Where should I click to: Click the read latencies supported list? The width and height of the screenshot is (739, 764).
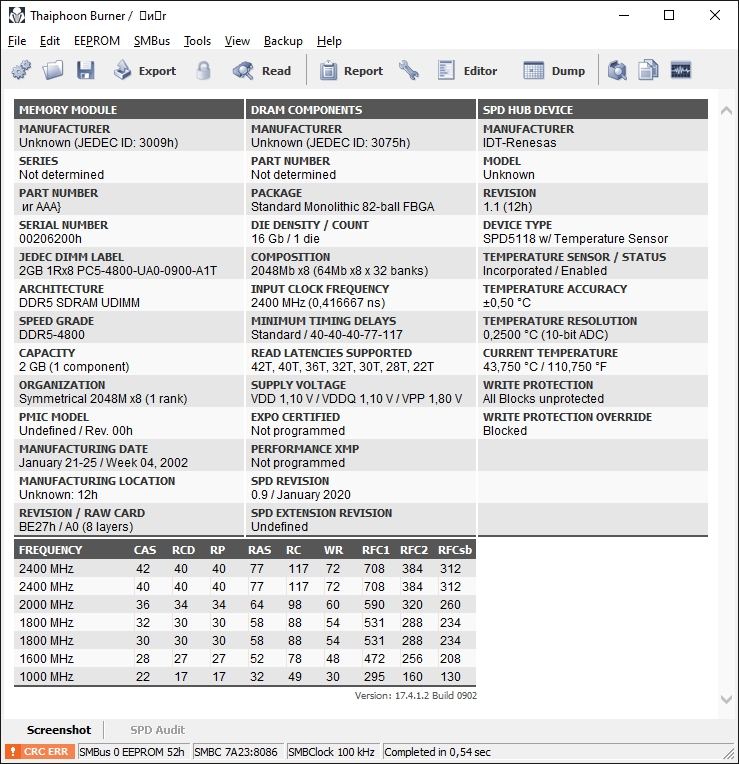pyautogui.click(x=342, y=367)
